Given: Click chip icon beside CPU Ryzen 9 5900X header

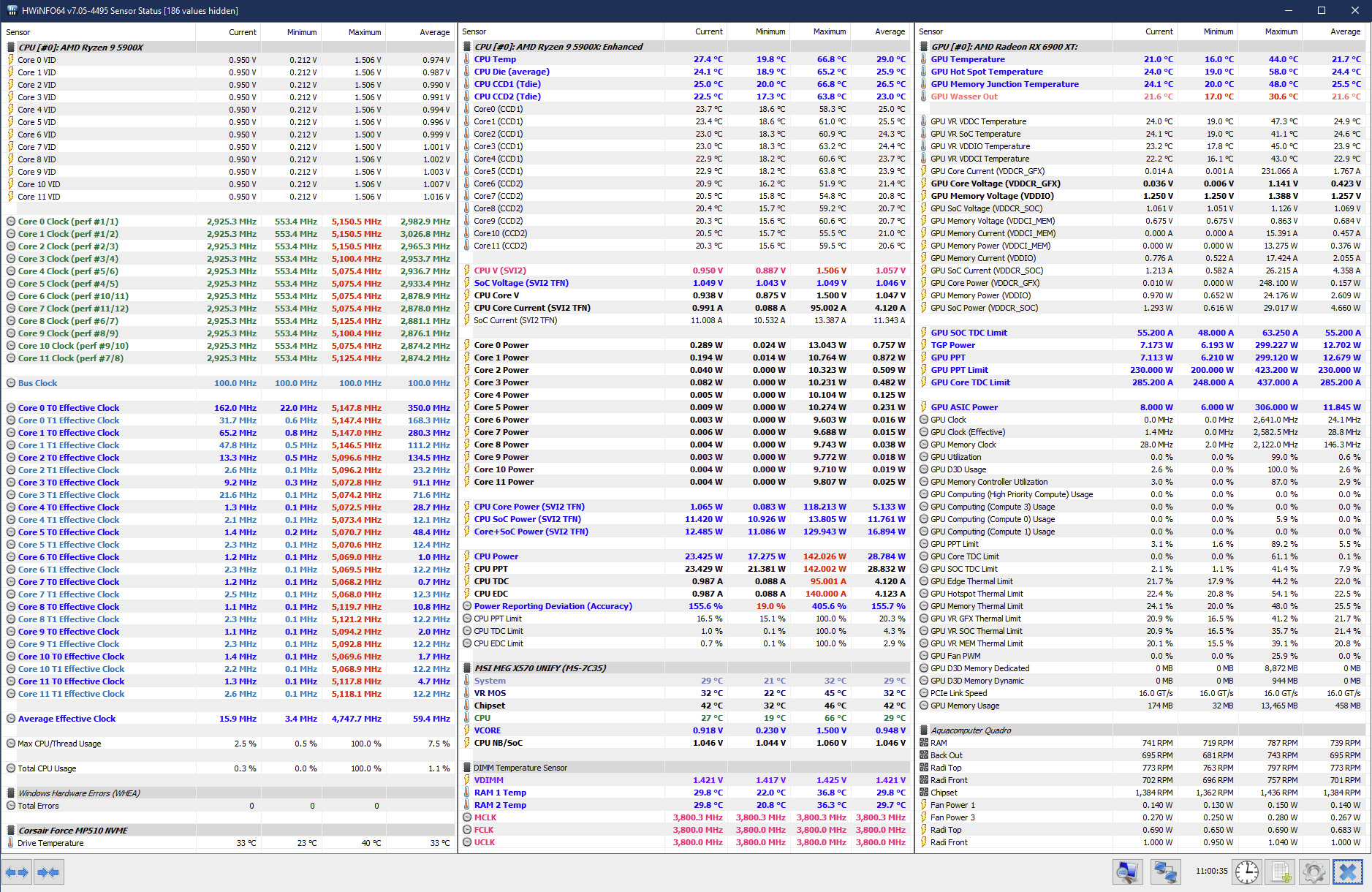Looking at the screenshot, I should pos(11,48).
